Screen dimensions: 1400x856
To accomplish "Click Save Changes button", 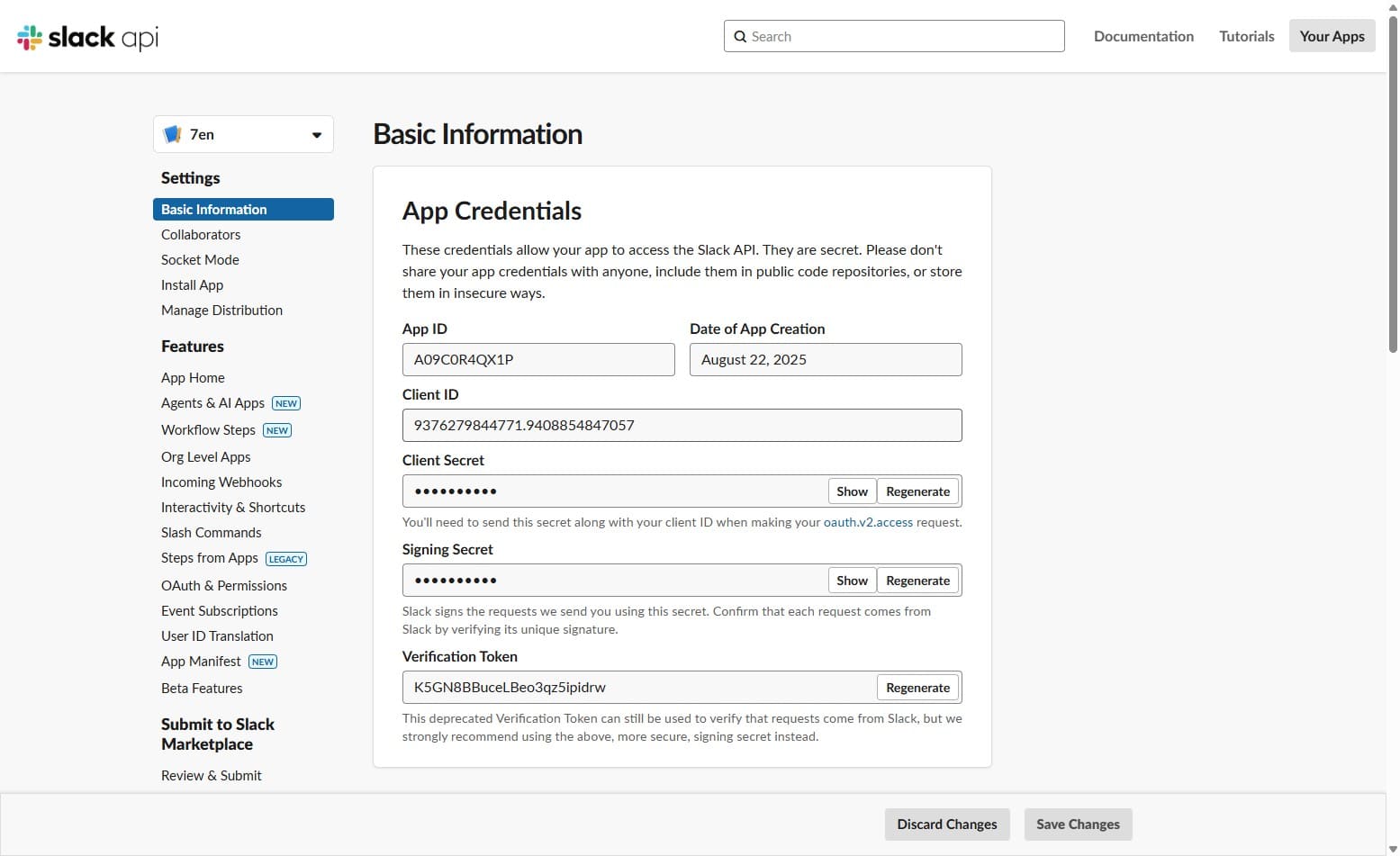I will 1078,824.
